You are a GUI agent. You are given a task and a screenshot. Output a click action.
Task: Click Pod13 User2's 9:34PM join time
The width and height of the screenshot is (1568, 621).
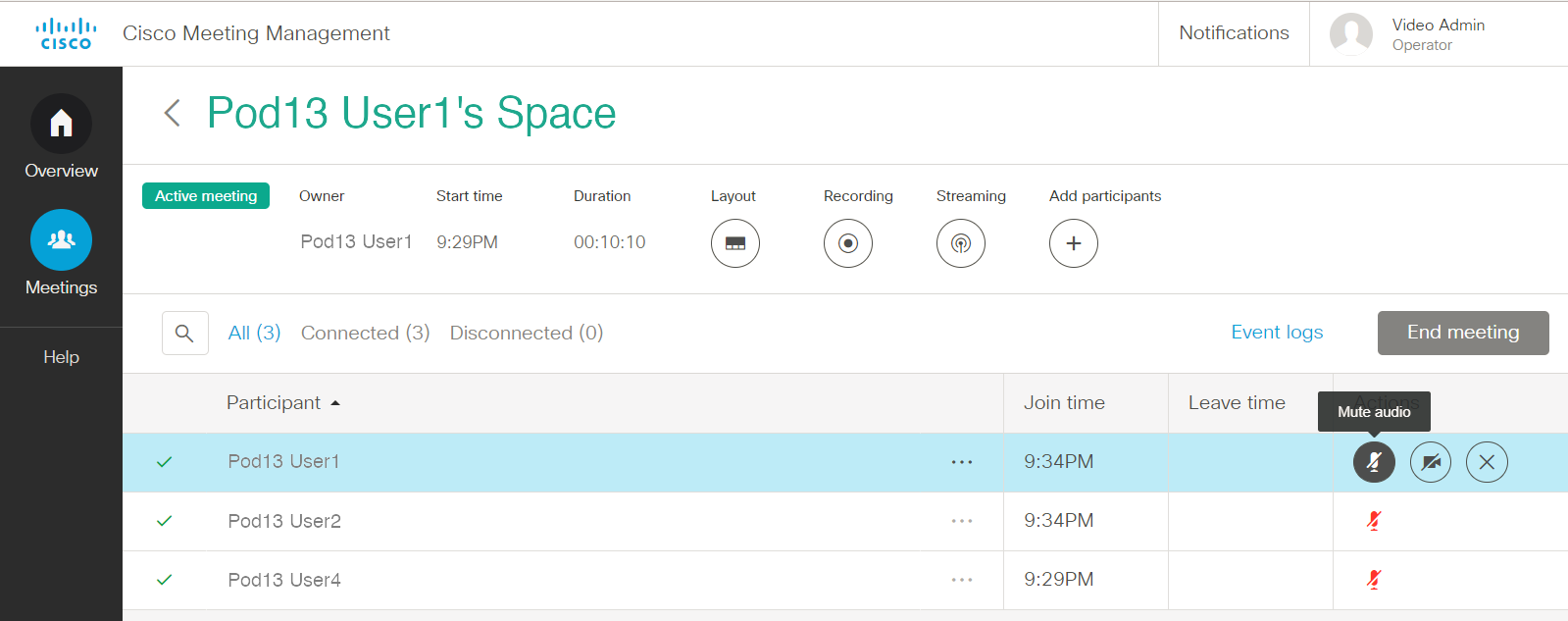click(1059, 521)
